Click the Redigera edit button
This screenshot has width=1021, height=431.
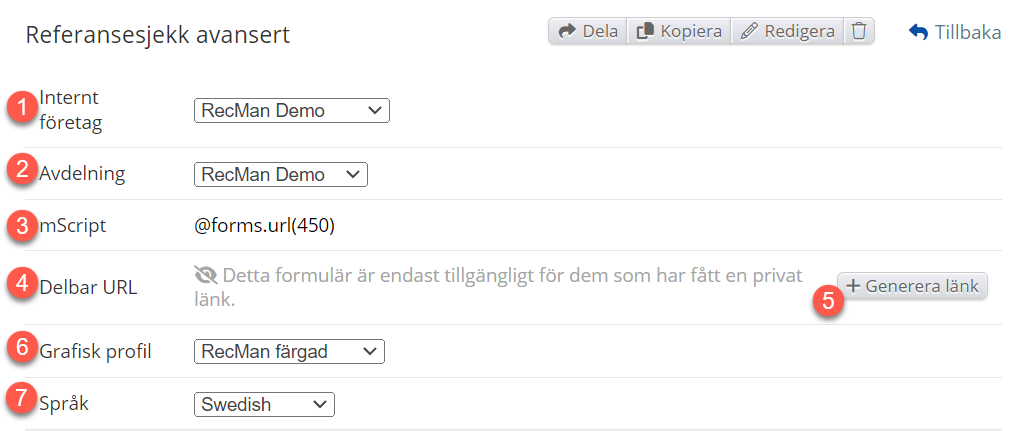(x=787, y=31)
